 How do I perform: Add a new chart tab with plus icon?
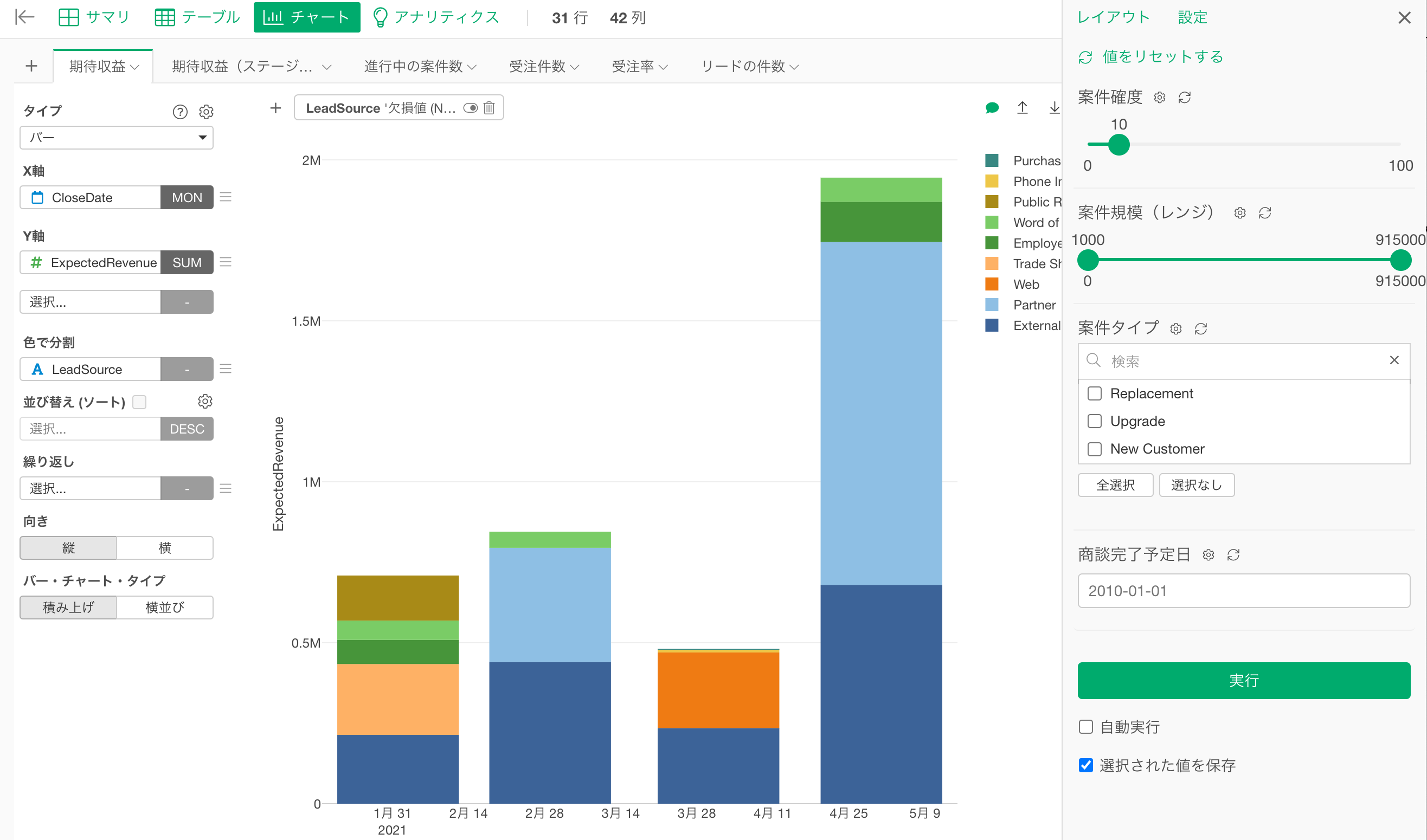(x=31, y=66)
